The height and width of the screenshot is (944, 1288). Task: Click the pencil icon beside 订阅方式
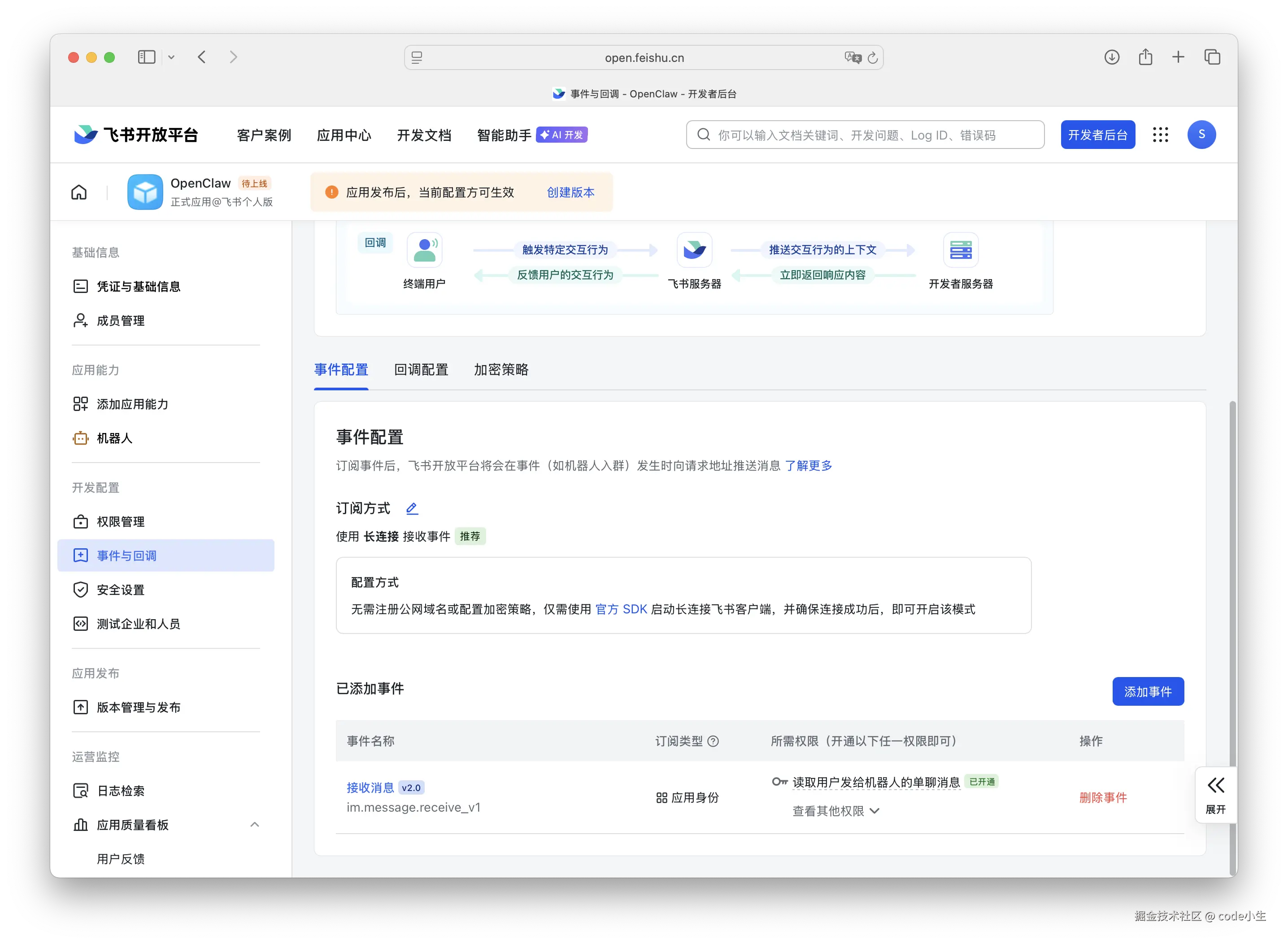click(412, 508)
